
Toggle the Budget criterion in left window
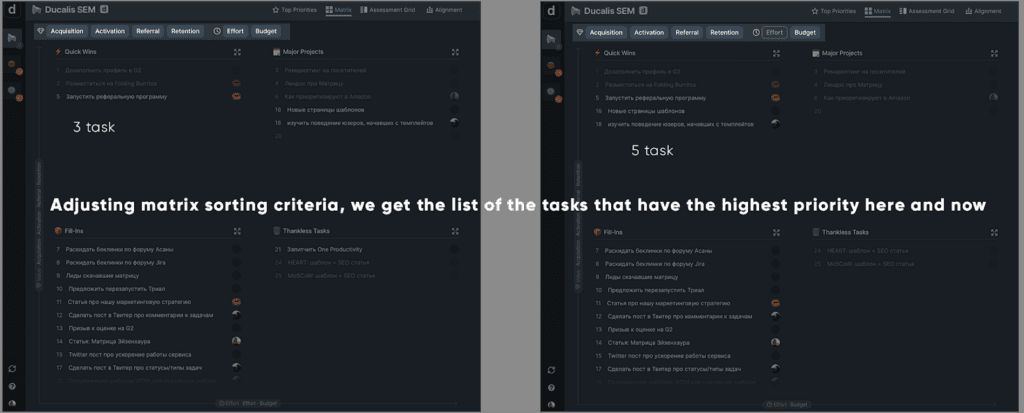pyautogui.click(x=266, y=31)
